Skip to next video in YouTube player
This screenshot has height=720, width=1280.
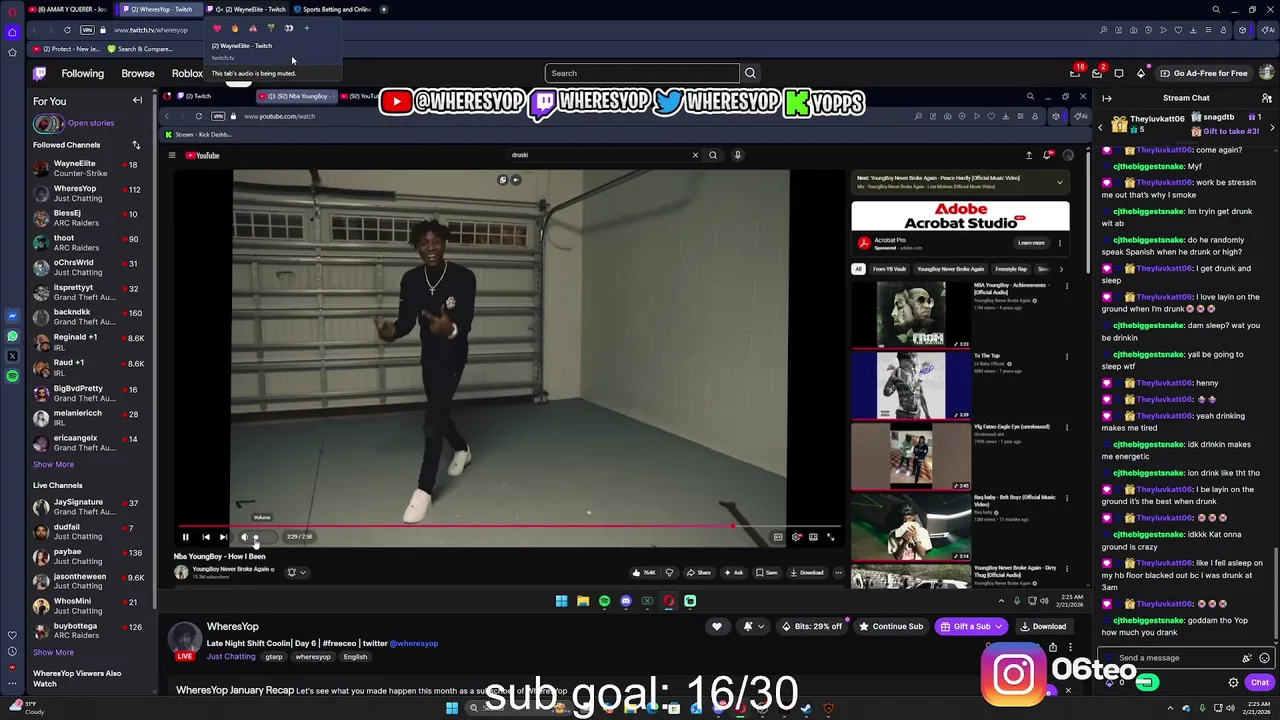[x=223, y=537]
